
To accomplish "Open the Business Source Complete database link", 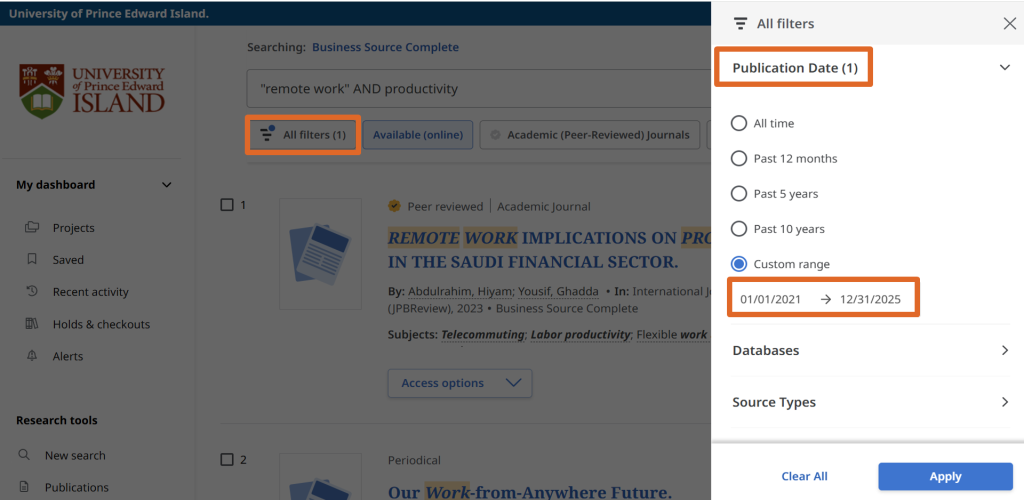I will click(385, 47).
